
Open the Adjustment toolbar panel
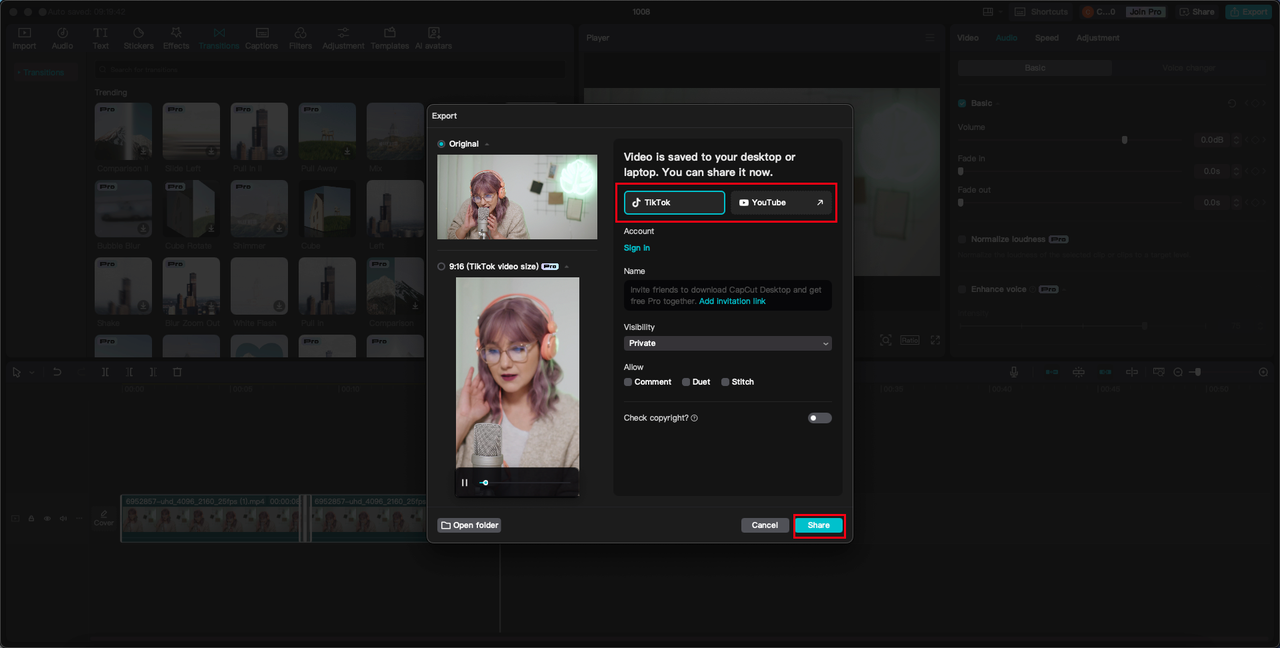343,38
